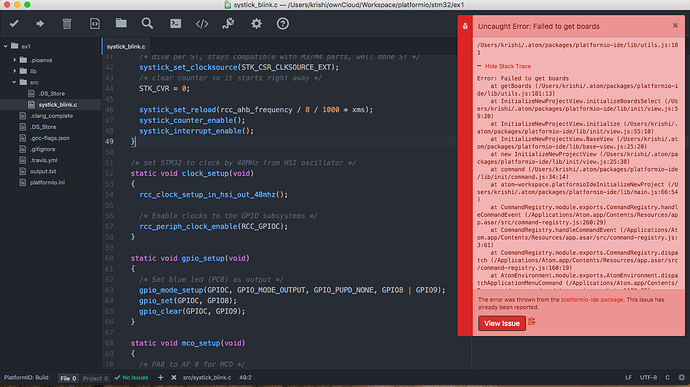
Task: Click the UTF-8 encoding selector
Action: 648,377
